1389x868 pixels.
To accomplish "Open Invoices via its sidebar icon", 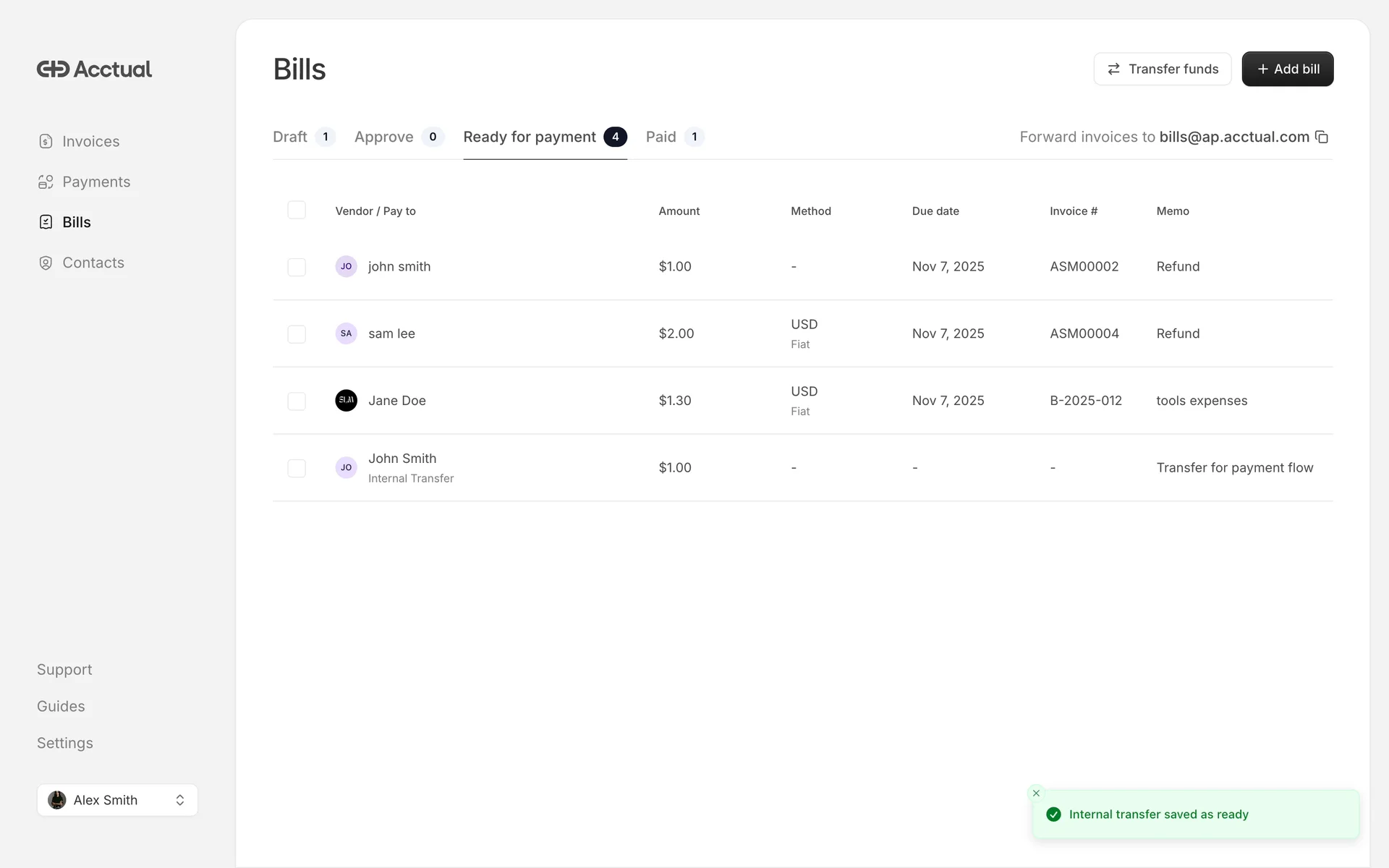I will point(46,141).
